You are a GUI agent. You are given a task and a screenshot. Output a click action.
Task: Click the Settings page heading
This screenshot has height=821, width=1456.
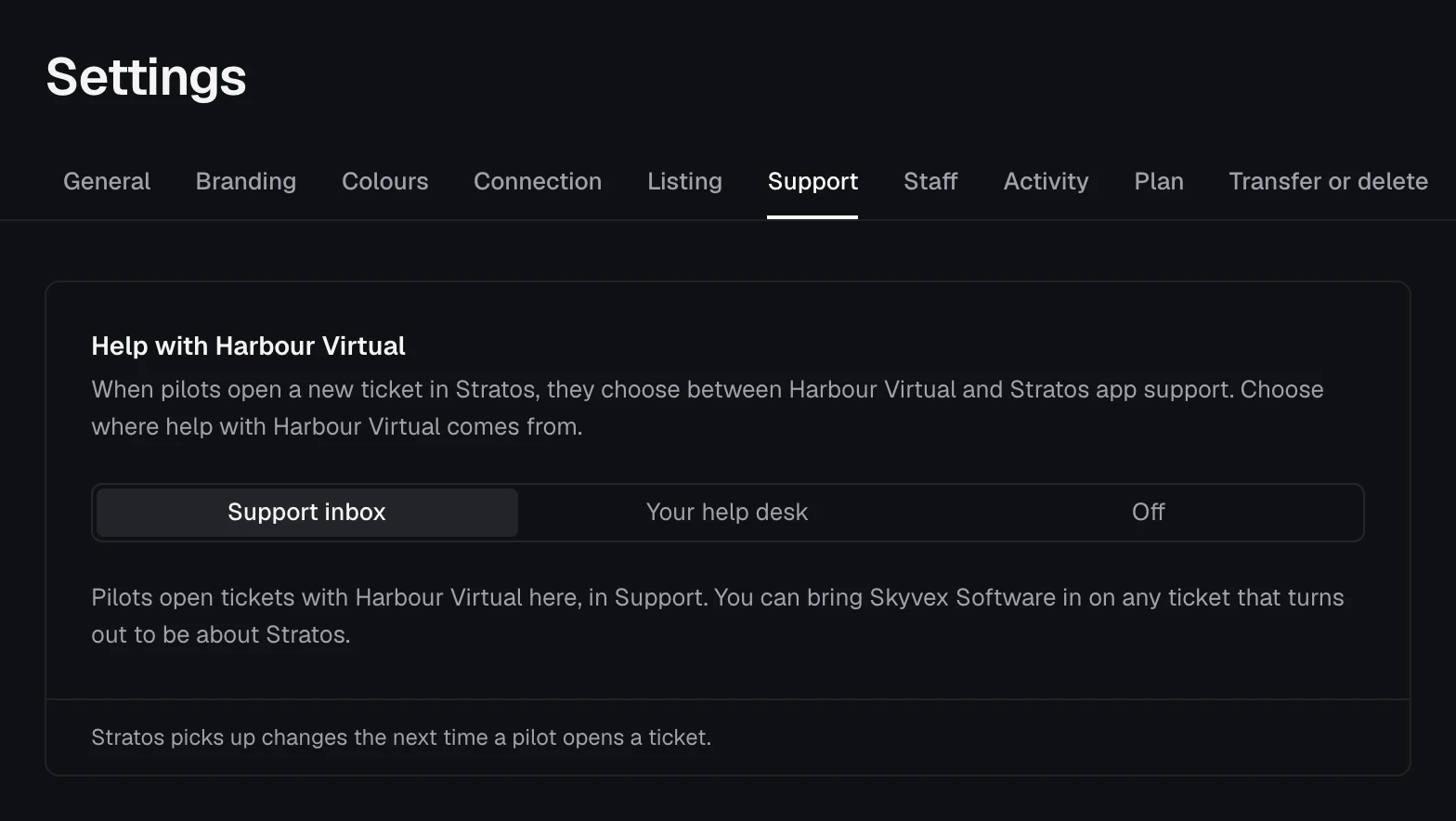coord(147,77)
